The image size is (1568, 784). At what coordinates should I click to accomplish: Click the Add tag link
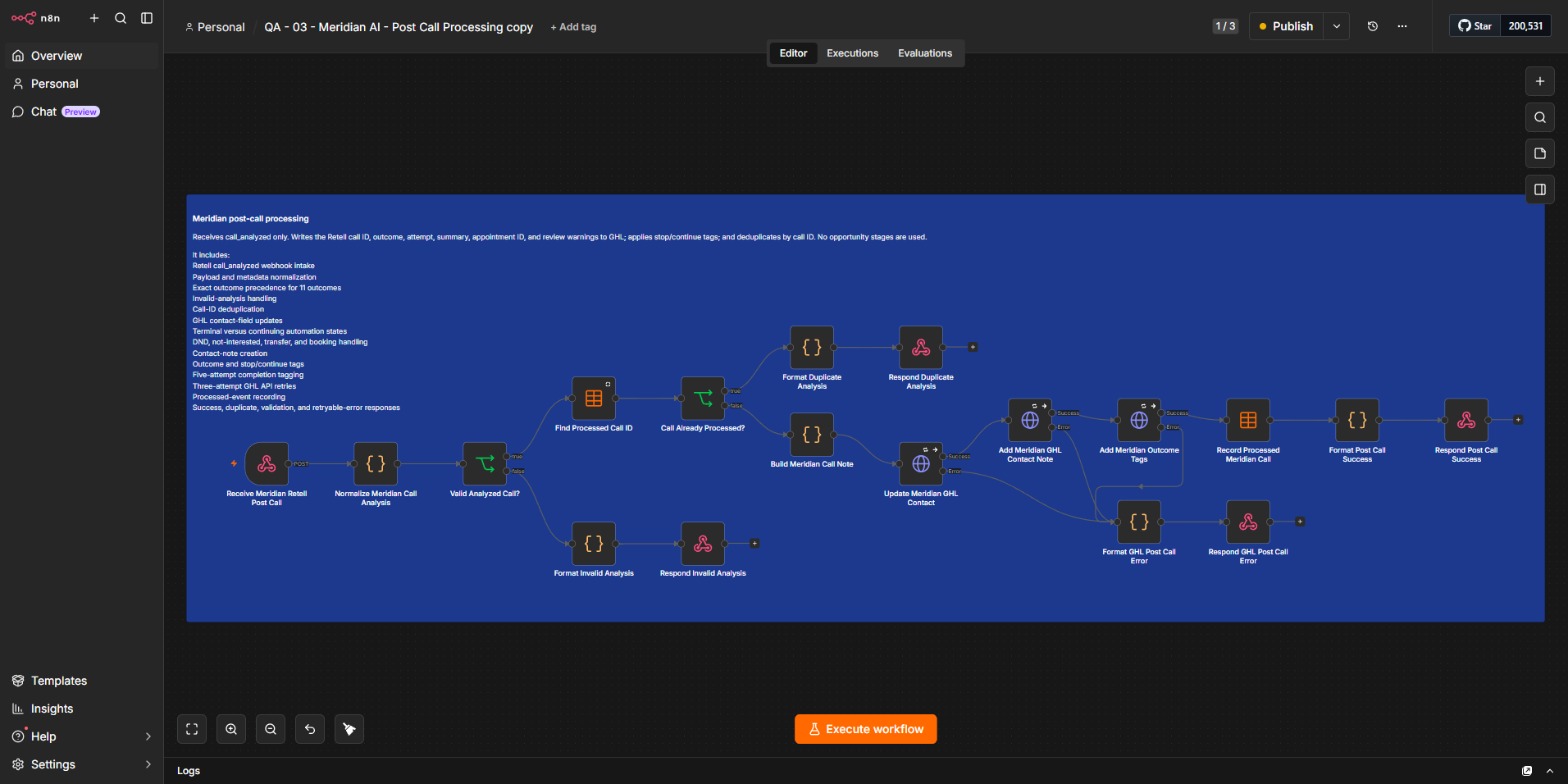tap(573, 27)
